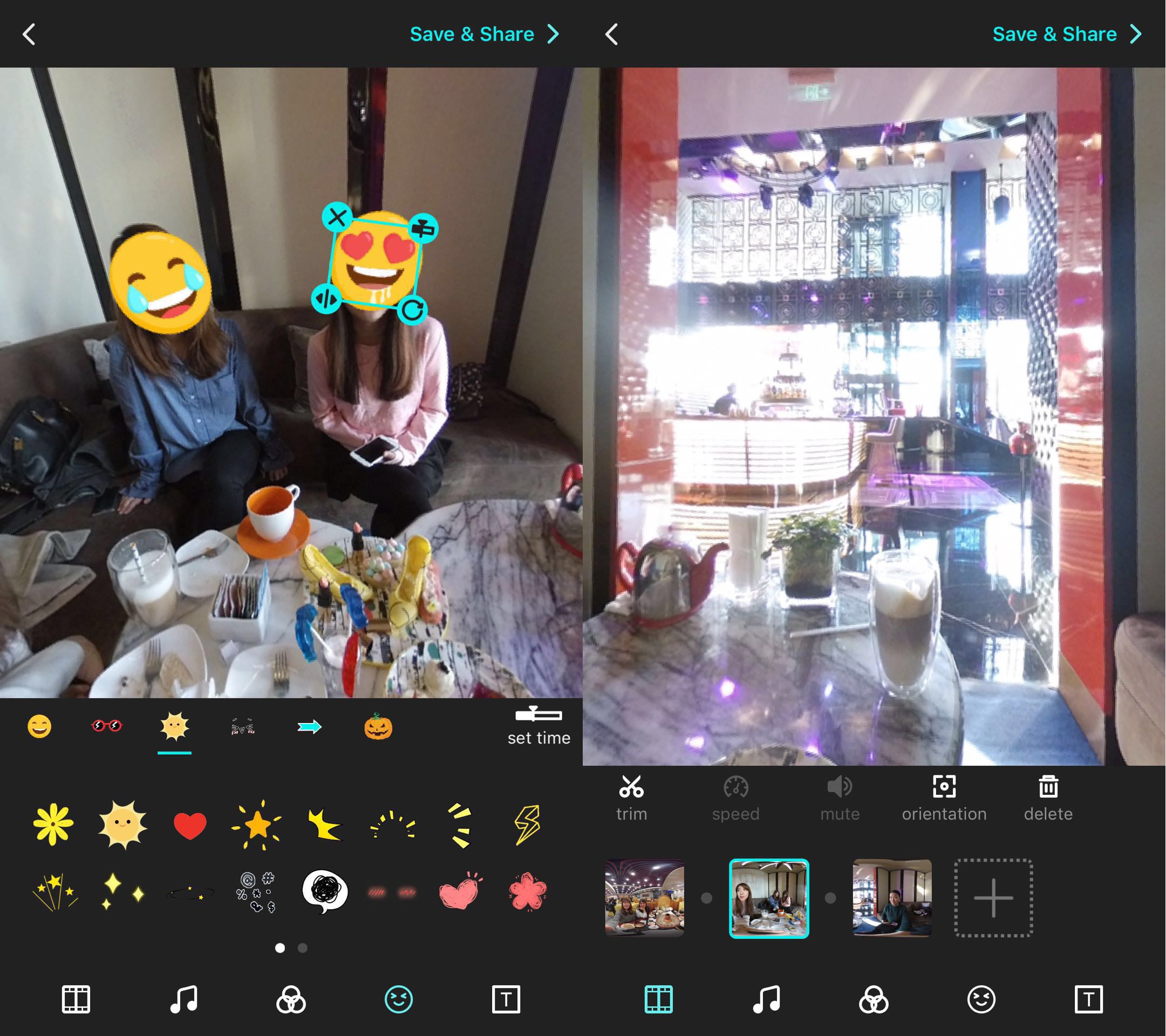The height and width of the screenshot is (1036, 1166).
Task: Open set time for sticker
Action: [538, 726]
